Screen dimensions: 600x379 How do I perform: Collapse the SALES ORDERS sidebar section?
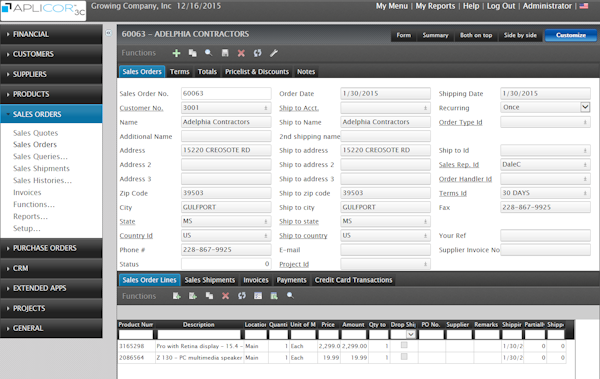point(51,114)
